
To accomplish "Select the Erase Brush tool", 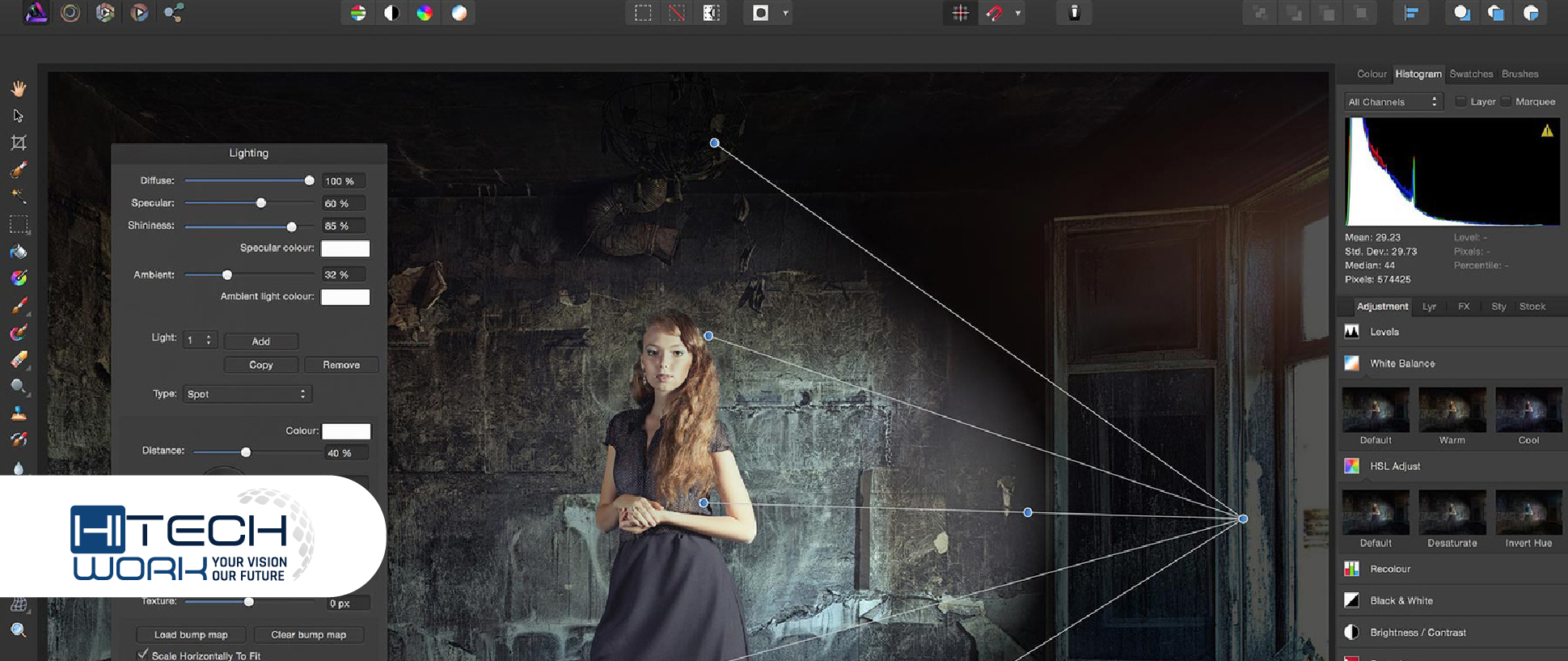I will (x=19, y=359).
